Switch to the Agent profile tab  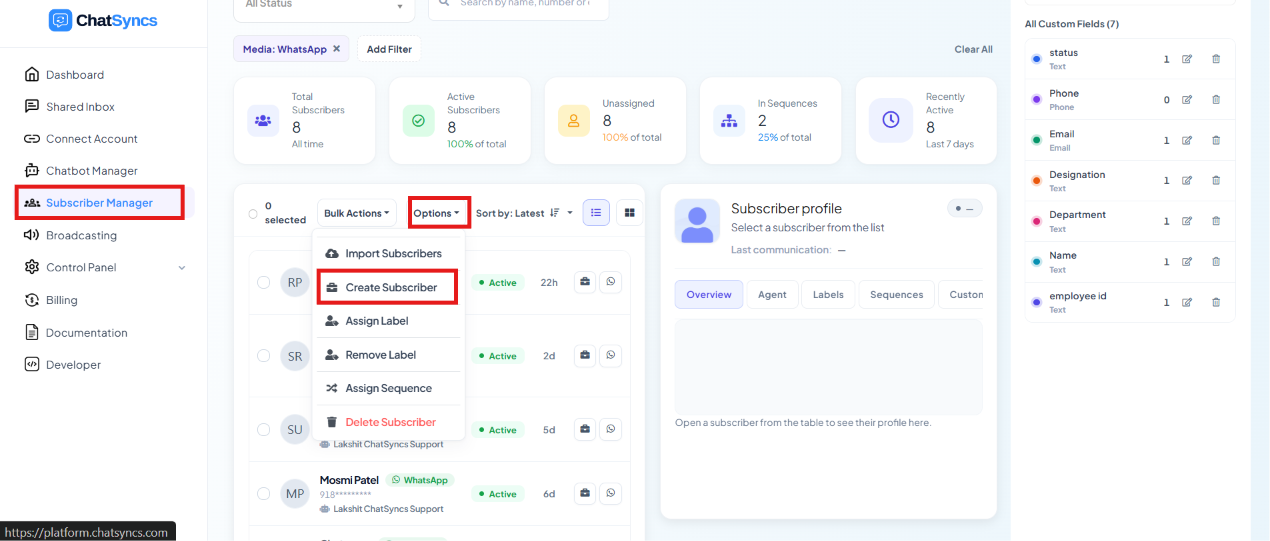772,294
